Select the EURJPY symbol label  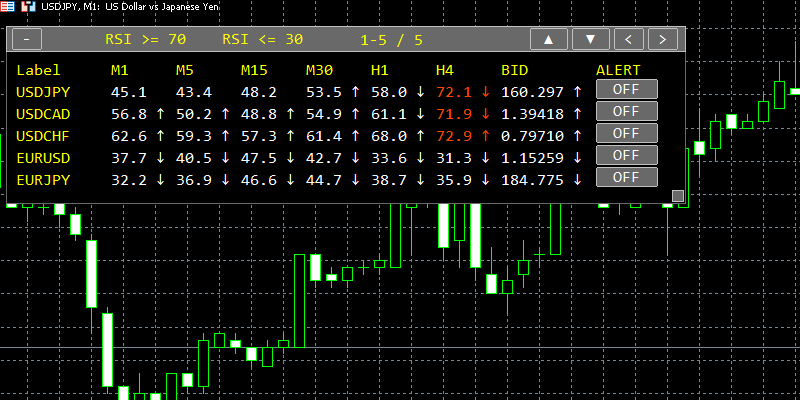click(43, 180)
